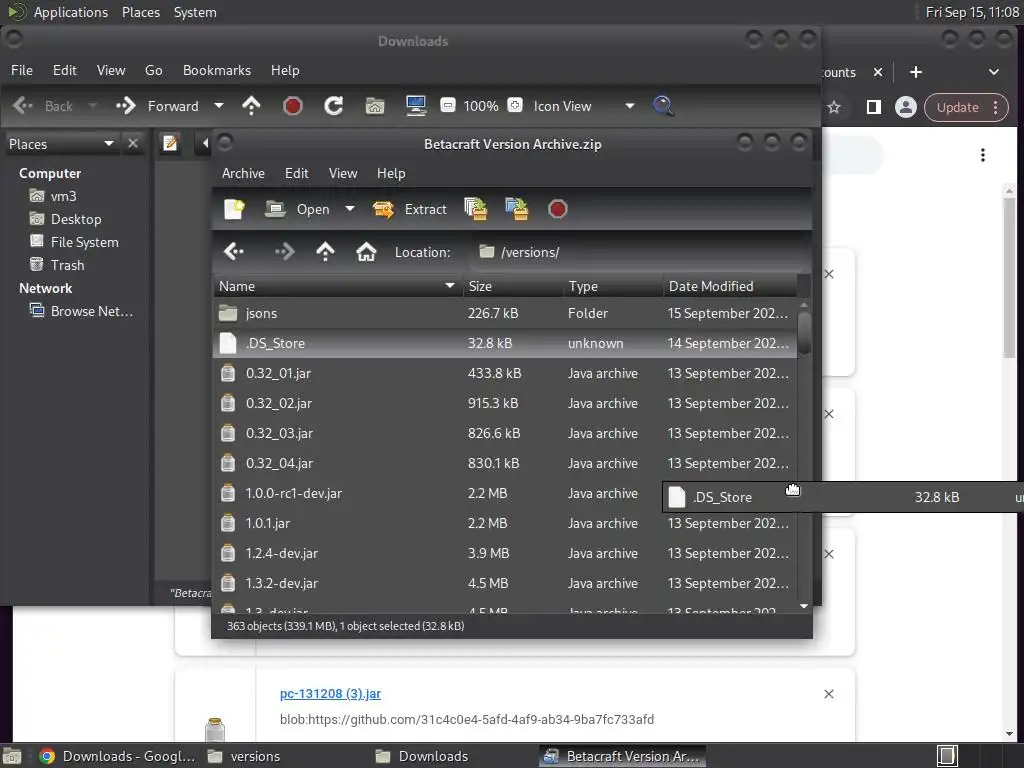Select 0.32_01.jar in the archive
This screenshot has height=768, width=1024.
pos(505,374)
